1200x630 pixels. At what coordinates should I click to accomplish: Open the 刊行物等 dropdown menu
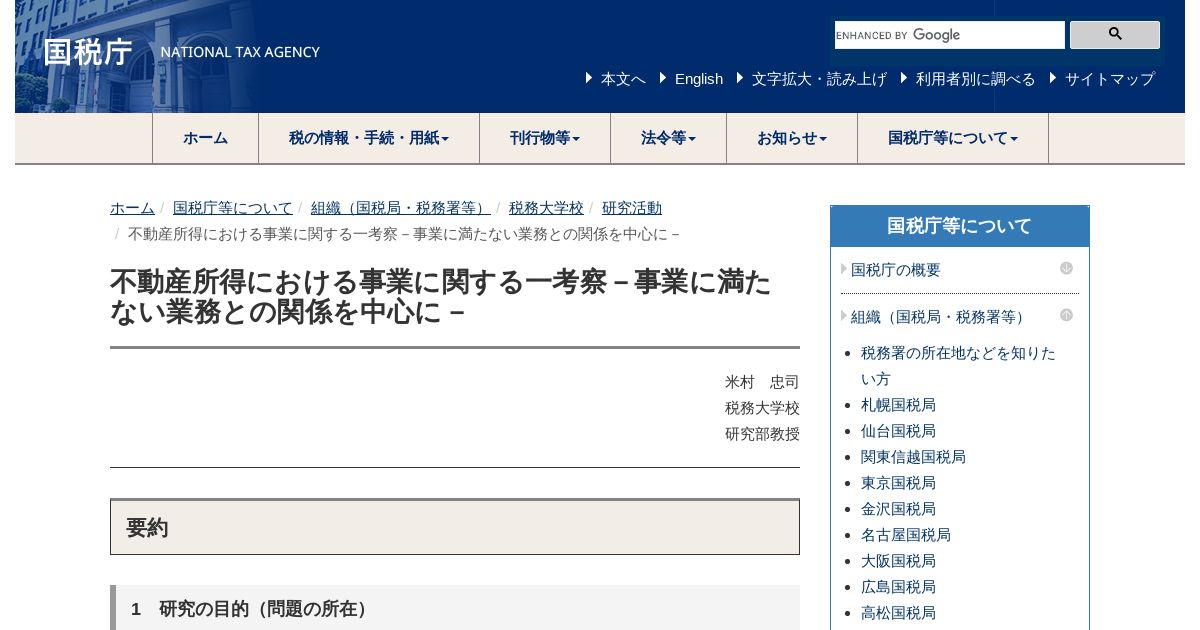pos(545,138)
